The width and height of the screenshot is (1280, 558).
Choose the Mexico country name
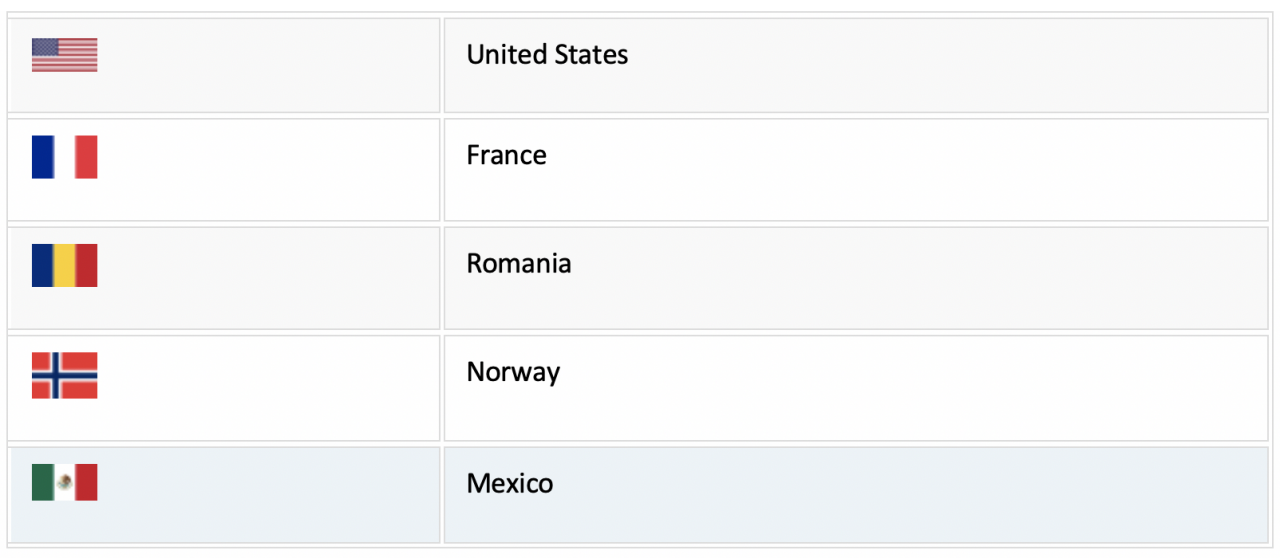509,483
